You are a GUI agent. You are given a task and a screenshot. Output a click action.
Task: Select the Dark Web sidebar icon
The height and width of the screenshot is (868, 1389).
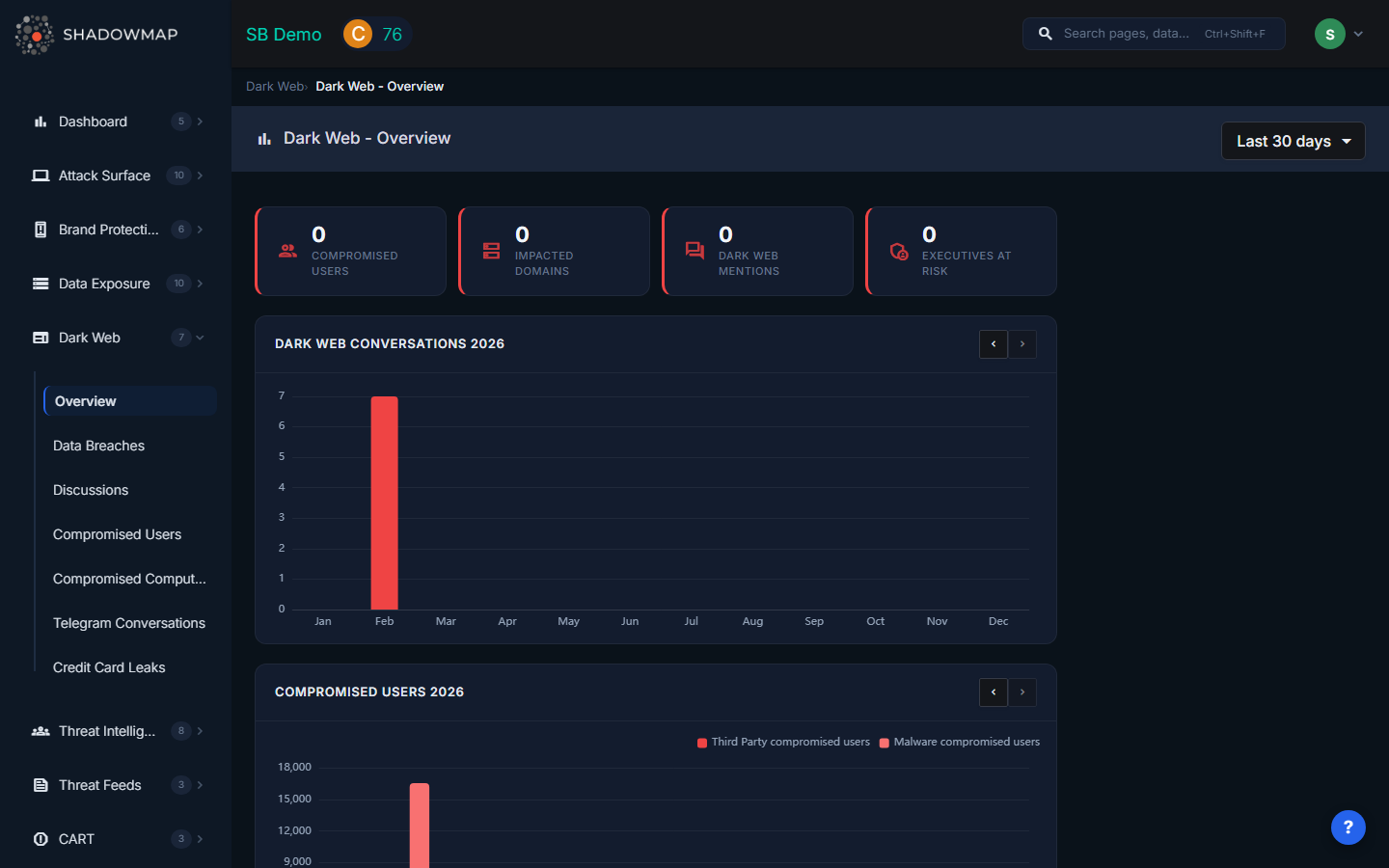40,337
